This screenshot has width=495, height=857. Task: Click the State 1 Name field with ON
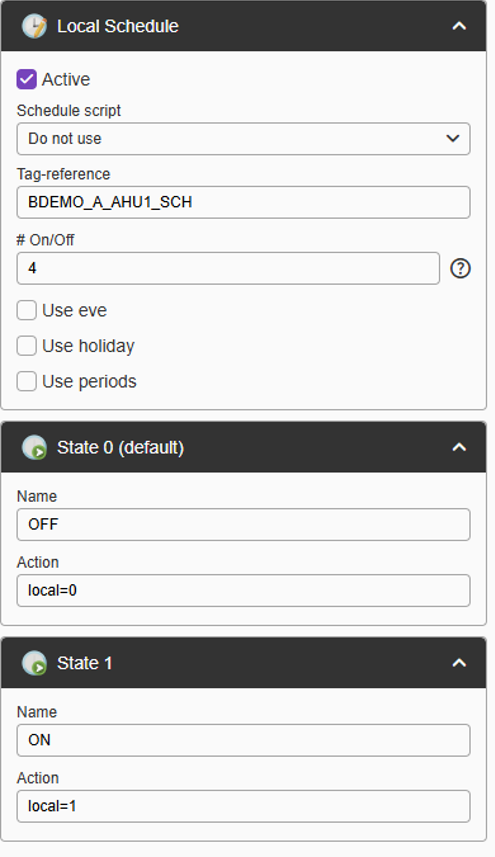click(x=243, y=740)
